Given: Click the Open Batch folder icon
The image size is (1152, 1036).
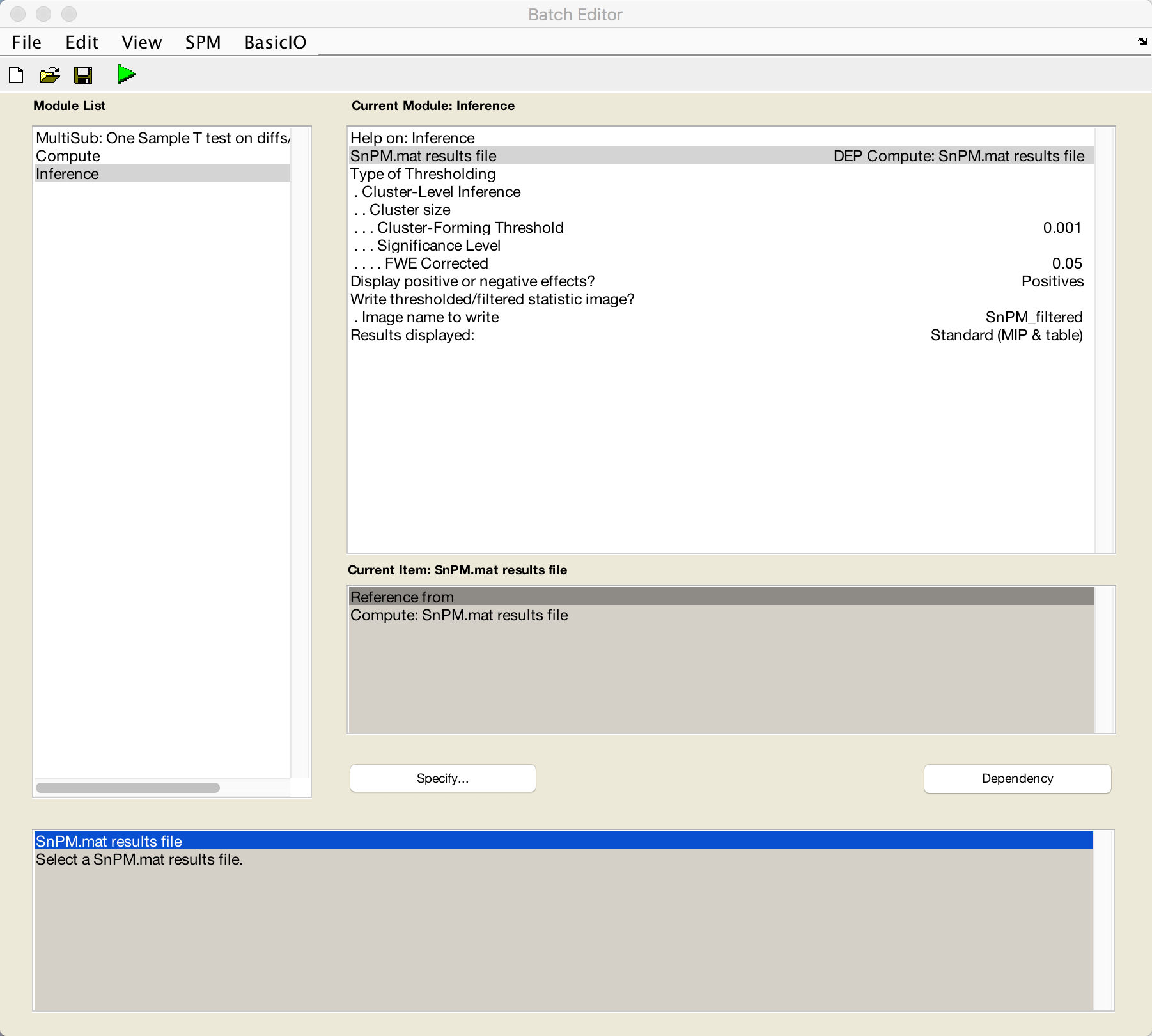Looking at the screenshot, I should pyautogui.click(x=49, y=75).
